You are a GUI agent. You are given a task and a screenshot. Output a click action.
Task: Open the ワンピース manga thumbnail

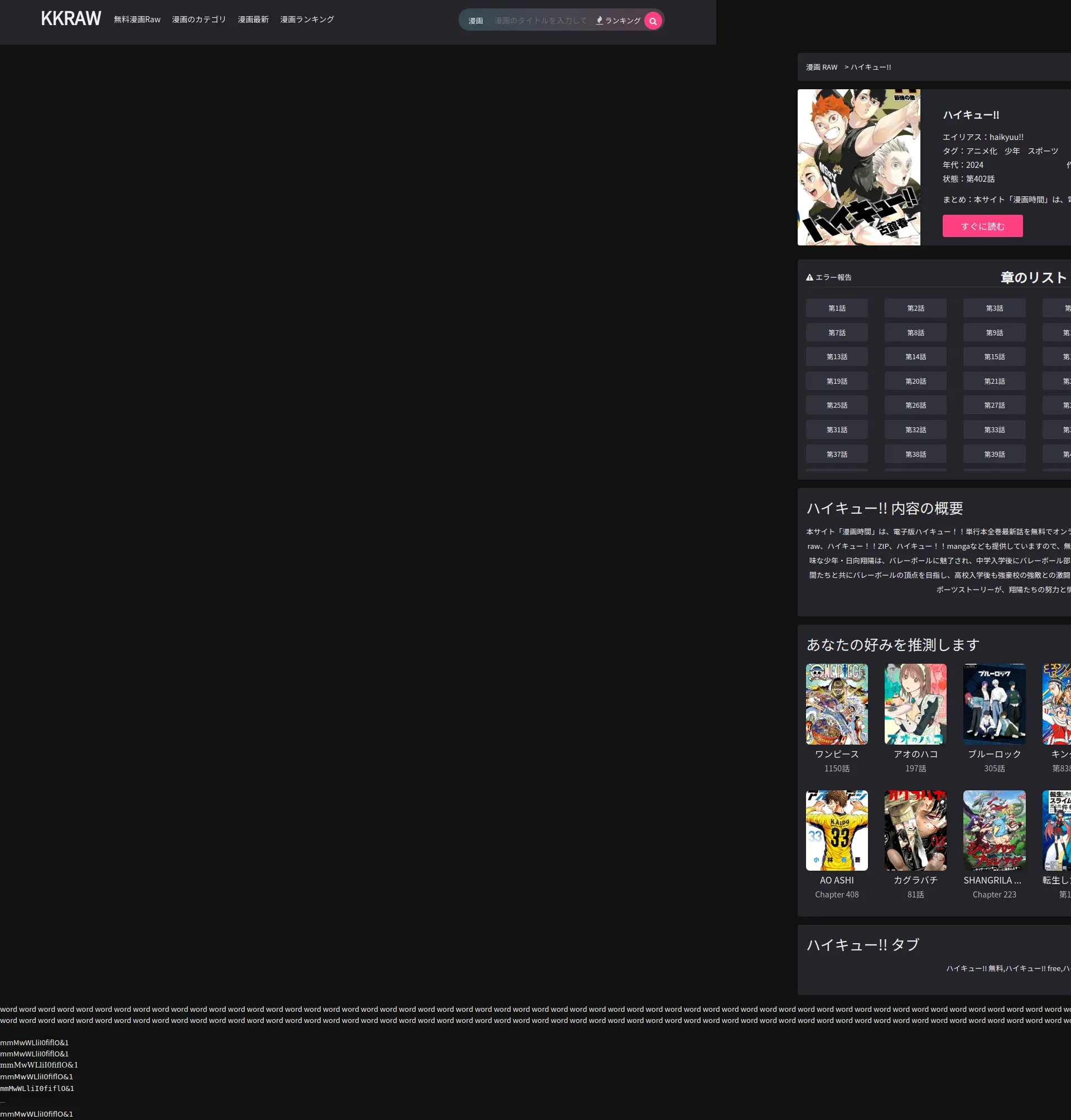836,703
